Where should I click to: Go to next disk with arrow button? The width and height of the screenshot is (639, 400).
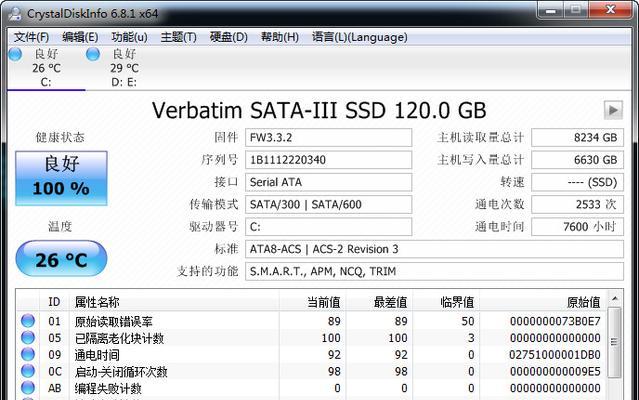pos(613,110)
